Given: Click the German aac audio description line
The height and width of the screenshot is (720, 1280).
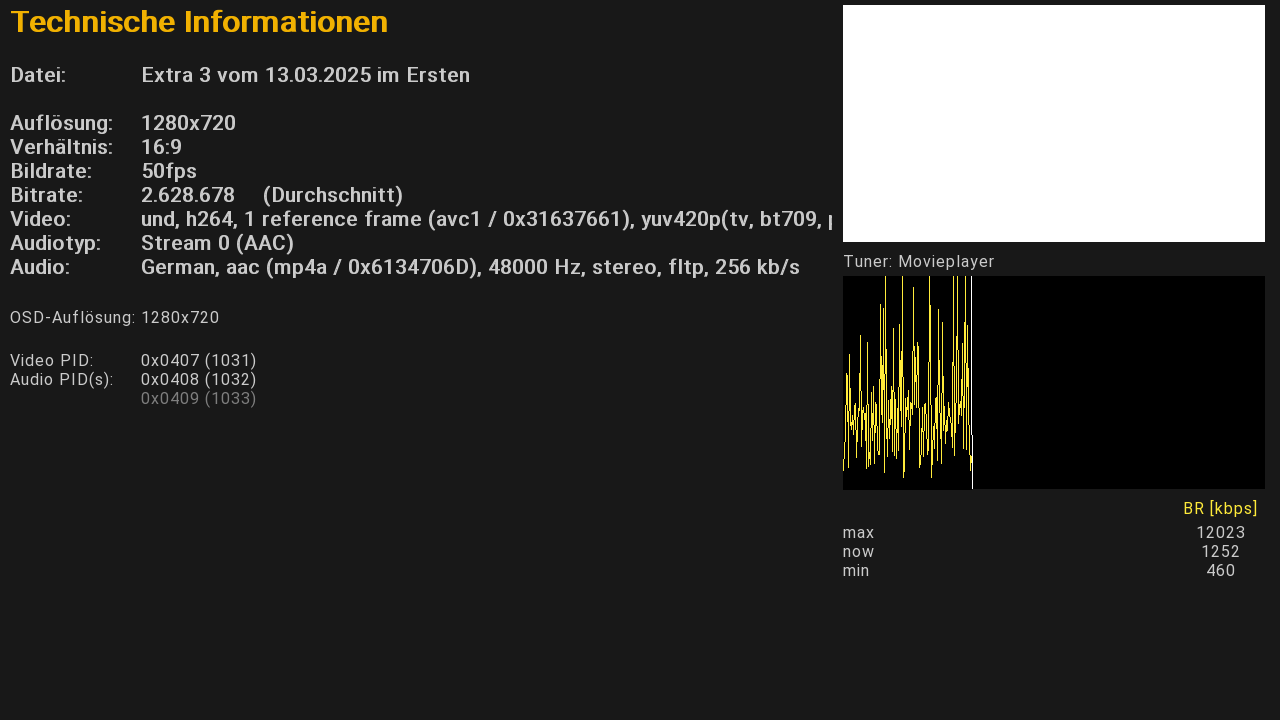Looking at the screenshot, I should click(x=470, y=267).
